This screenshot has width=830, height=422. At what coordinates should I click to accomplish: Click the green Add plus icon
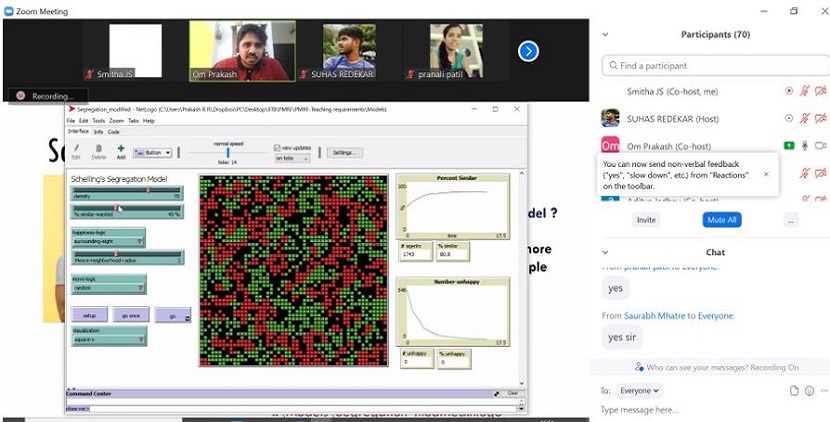[x=121, y=149]
